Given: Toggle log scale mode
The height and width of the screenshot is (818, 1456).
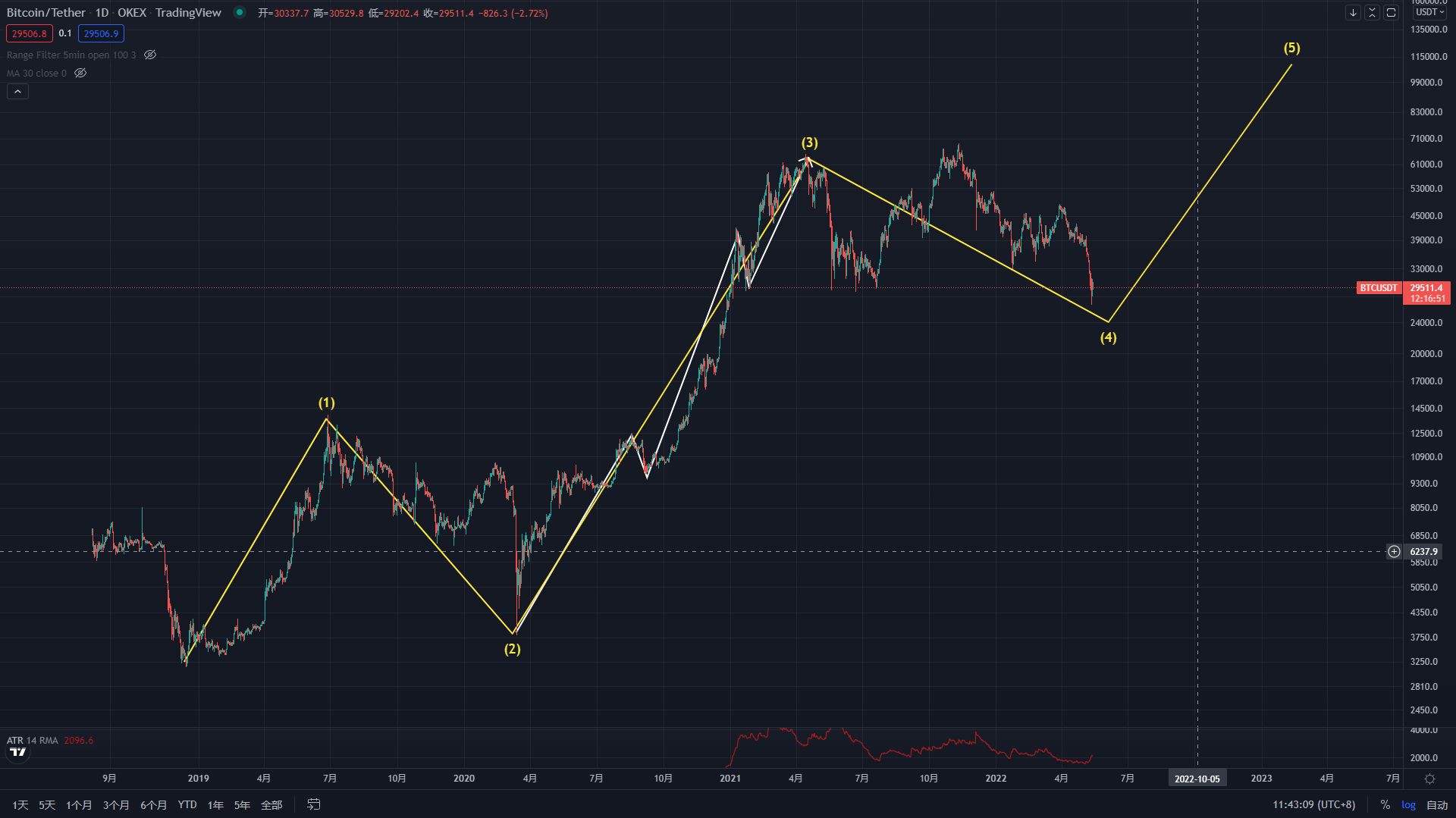Looking at the screenshot, I should (x=1408, y=804).
